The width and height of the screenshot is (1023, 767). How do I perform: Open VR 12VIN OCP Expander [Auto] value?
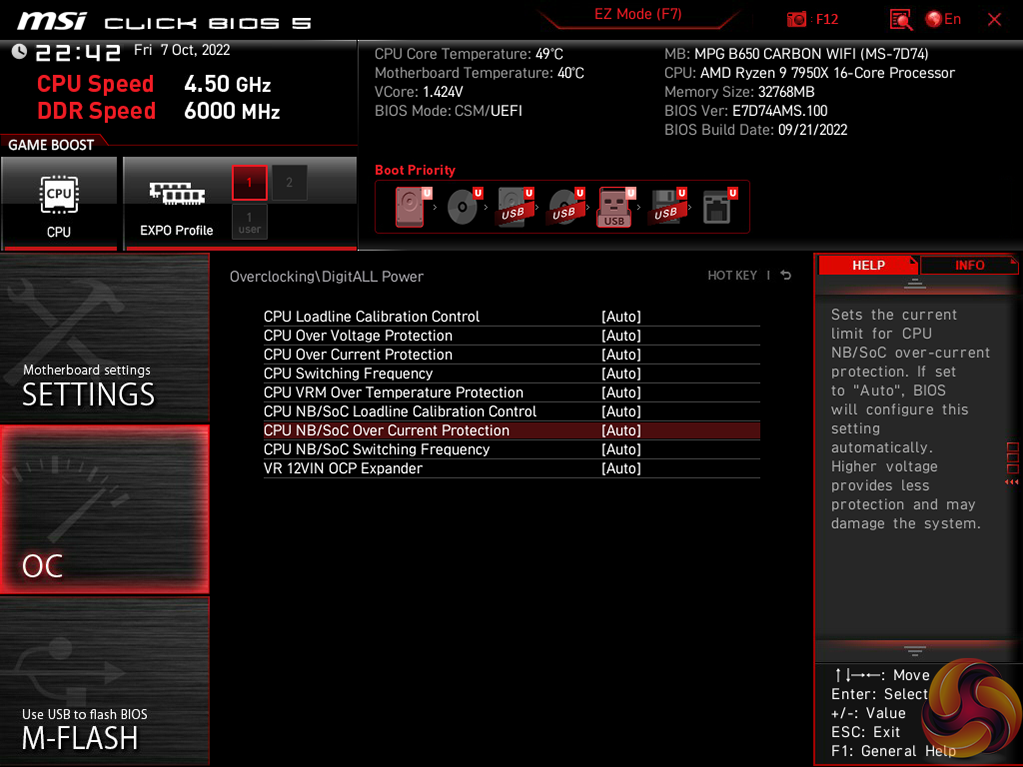point(621,468)
